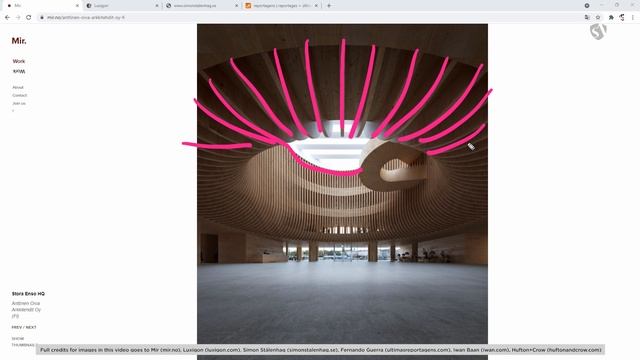Switch to the Mir tab
The height and width of the screenshot is (360, 640).
pos(42,6)
